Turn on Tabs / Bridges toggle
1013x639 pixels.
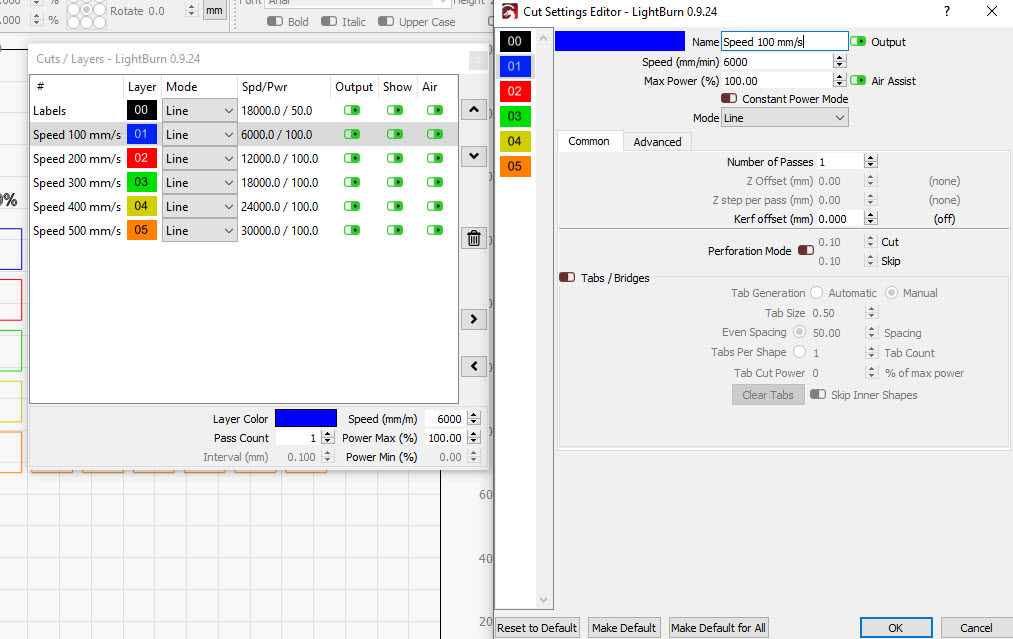(x=567, y=278)
